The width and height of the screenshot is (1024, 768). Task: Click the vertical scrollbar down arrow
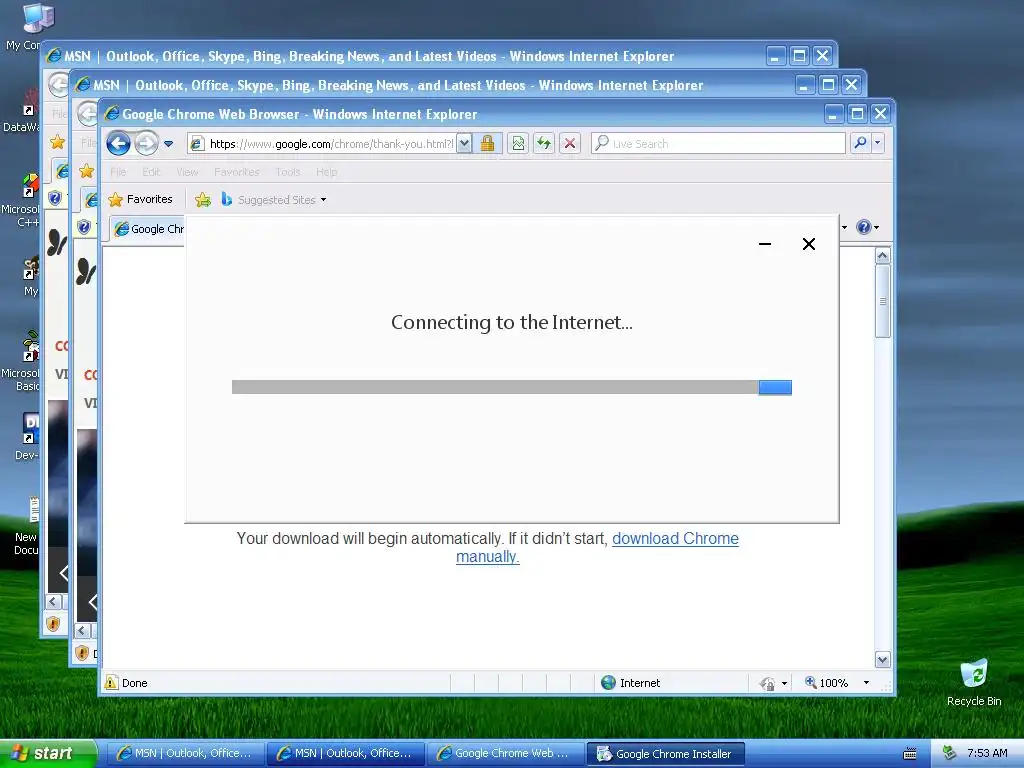tap(883, 660)
